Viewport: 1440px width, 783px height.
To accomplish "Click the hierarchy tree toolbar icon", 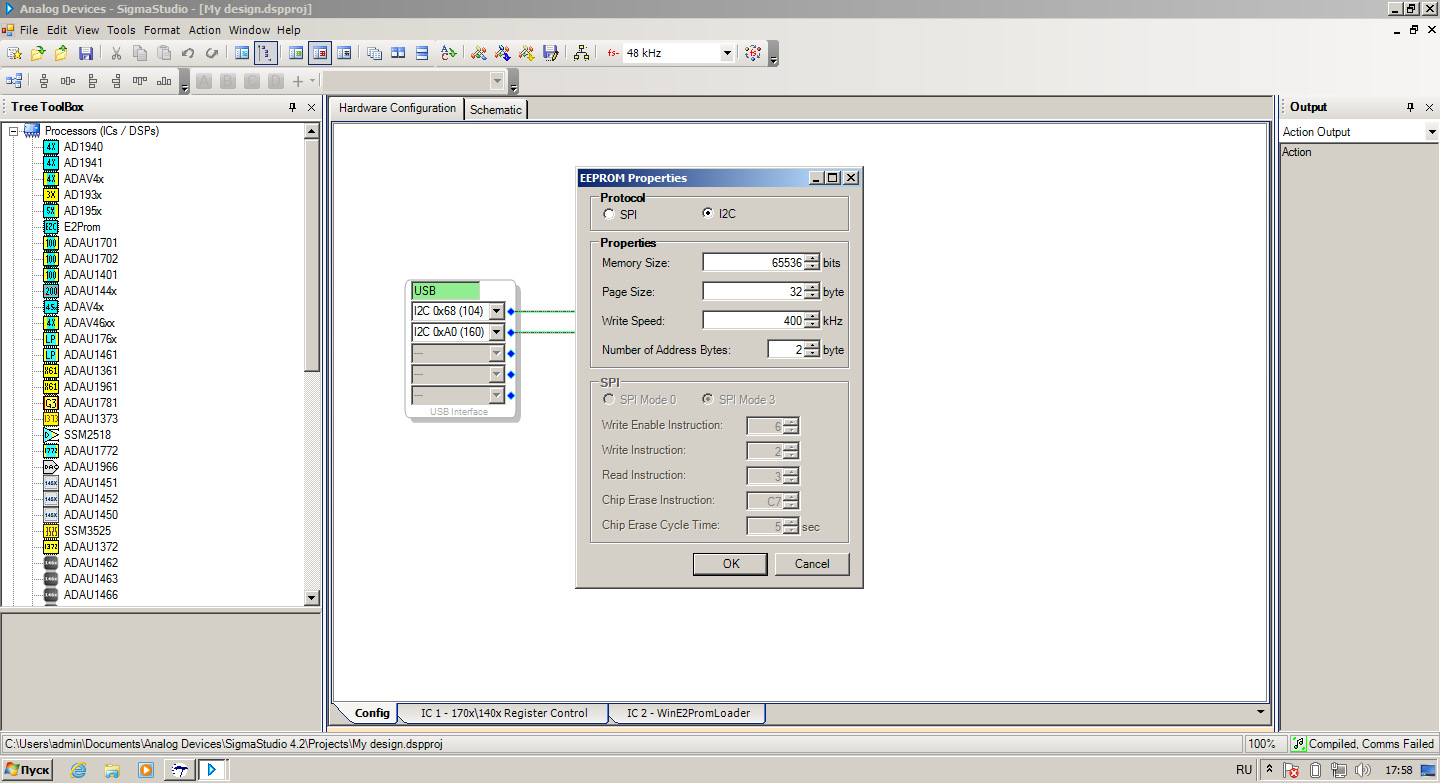I will 581,53.
